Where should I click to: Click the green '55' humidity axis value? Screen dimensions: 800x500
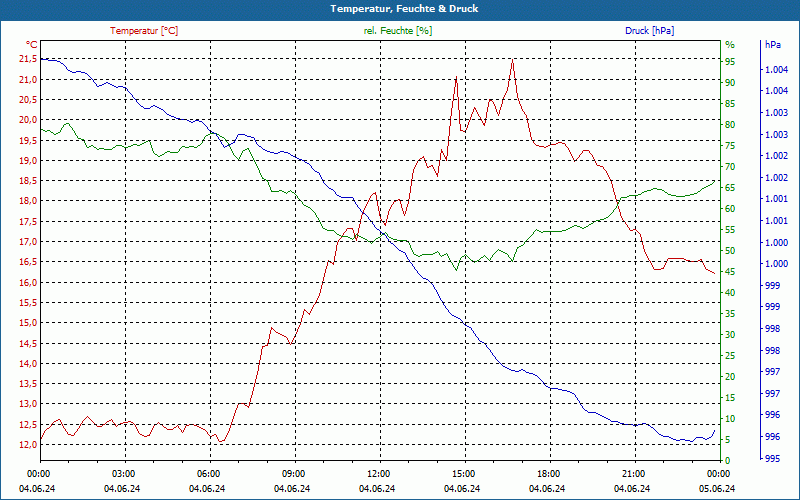click(730, 230)
